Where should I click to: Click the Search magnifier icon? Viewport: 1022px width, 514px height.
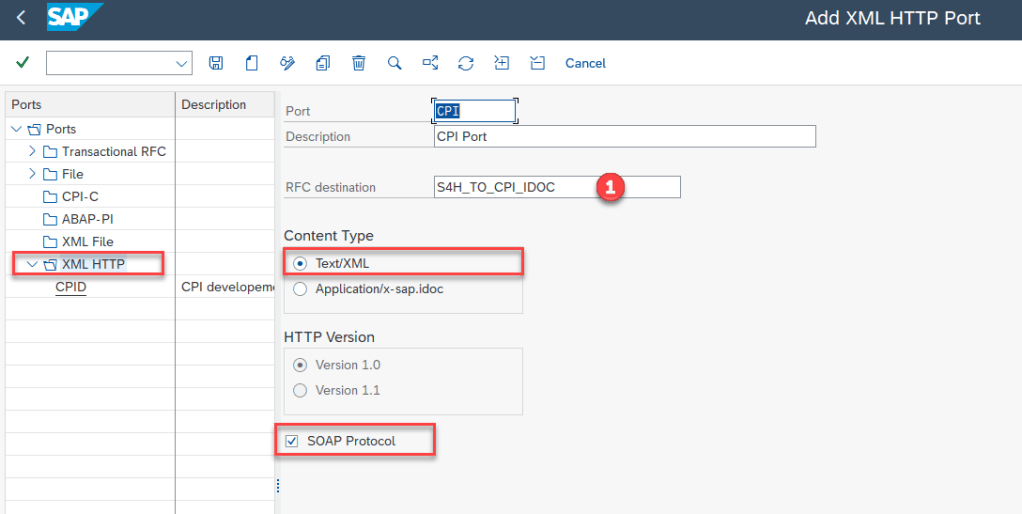[395, 63]
